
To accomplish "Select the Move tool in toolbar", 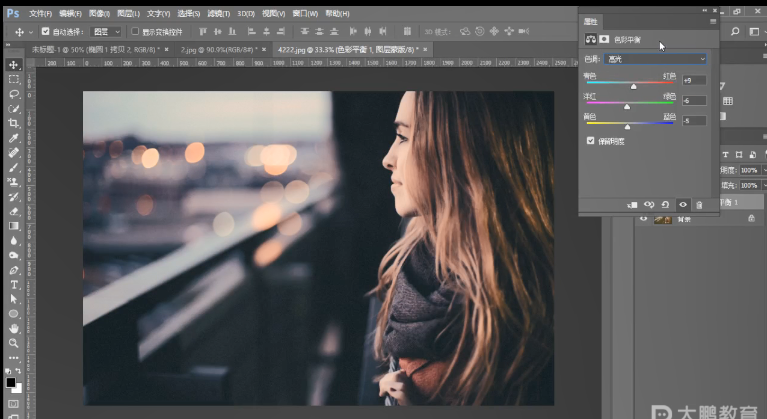I will [14, 64].
